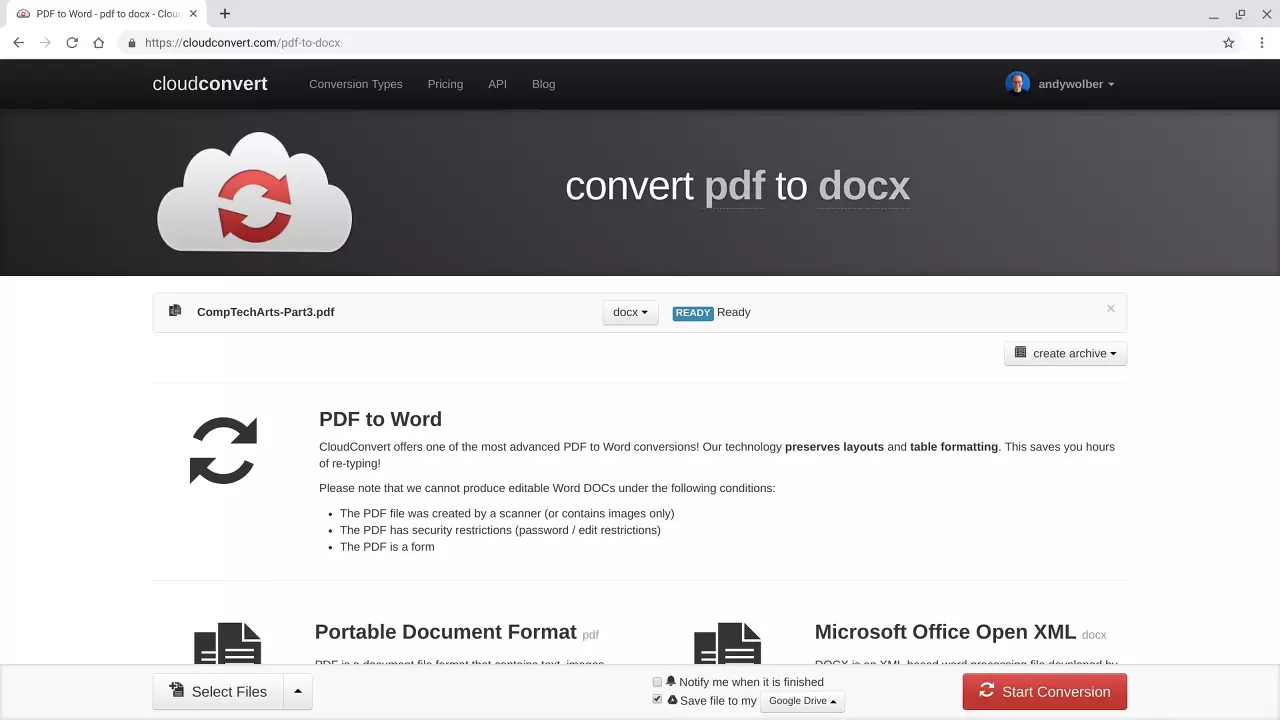This screenshot has height=720, width=1280.
Task: Click the notification bell icon
Action: pyautogui.click(x=671, y=681)
